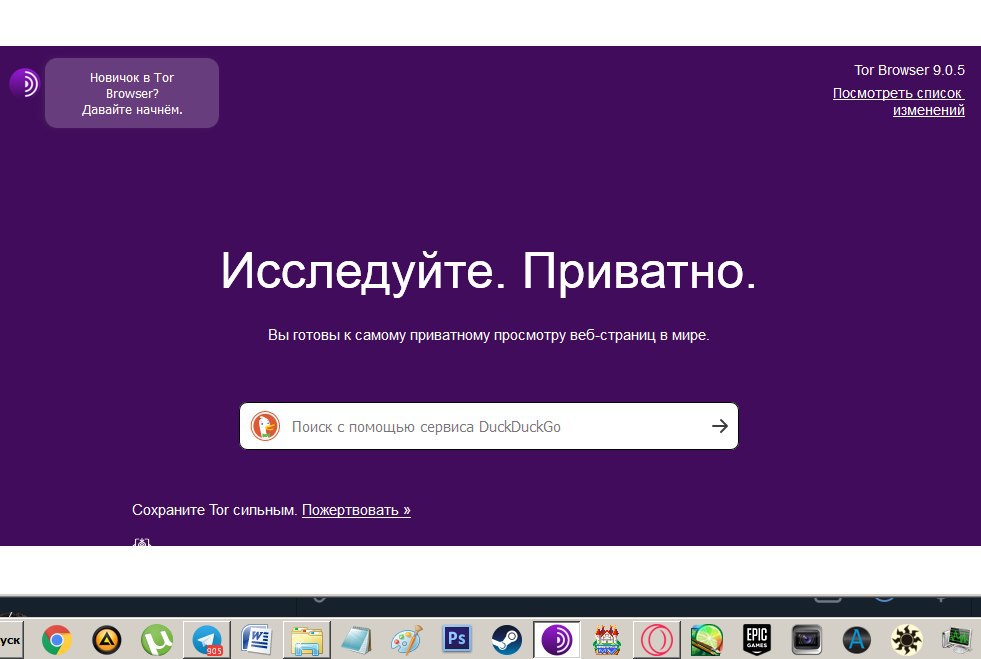This screenshot has width=981, height=659.
Task: Open Opera GX from the taskbar
Action: (x=657, y=640)
